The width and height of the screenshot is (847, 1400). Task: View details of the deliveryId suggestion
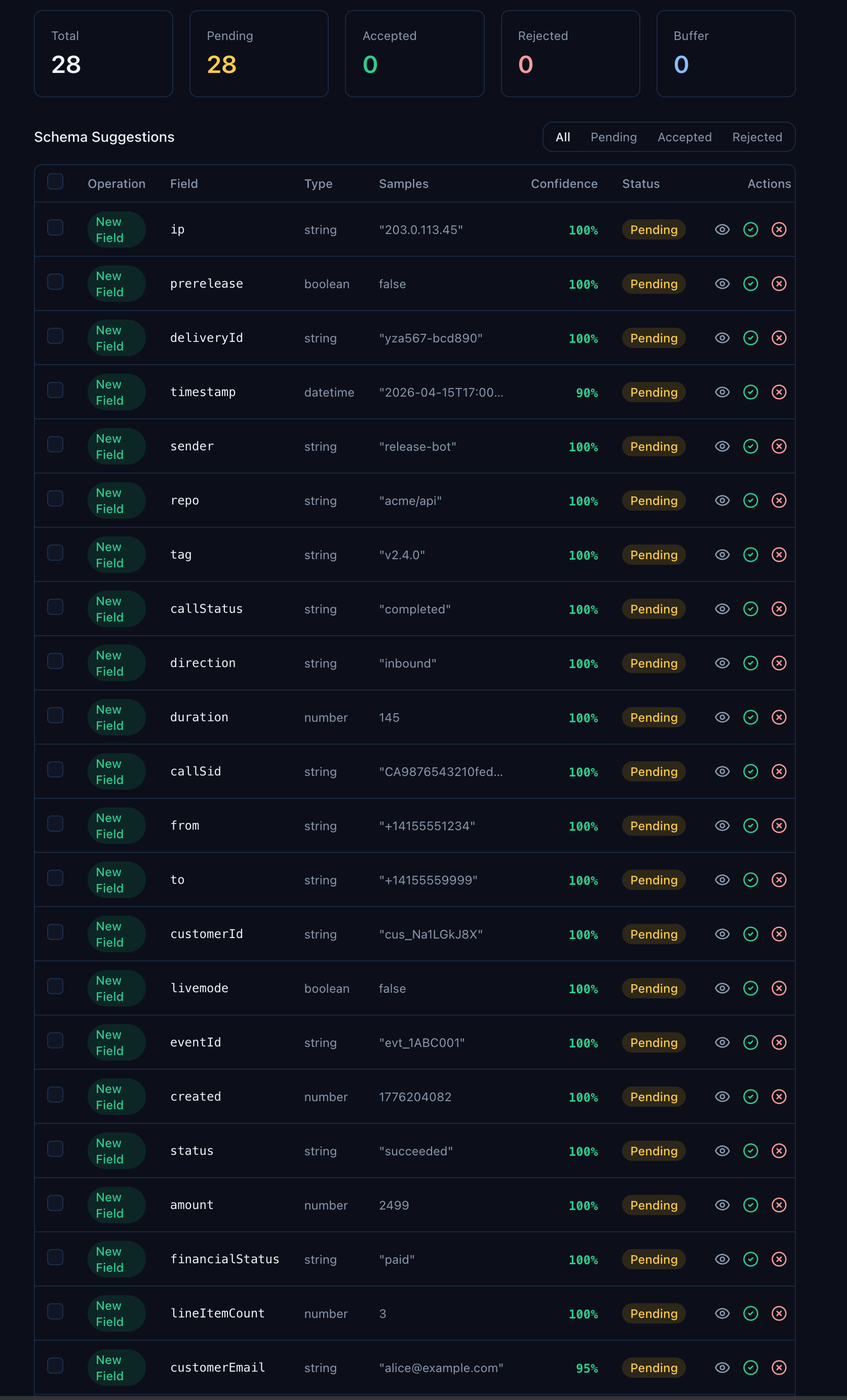722,338
